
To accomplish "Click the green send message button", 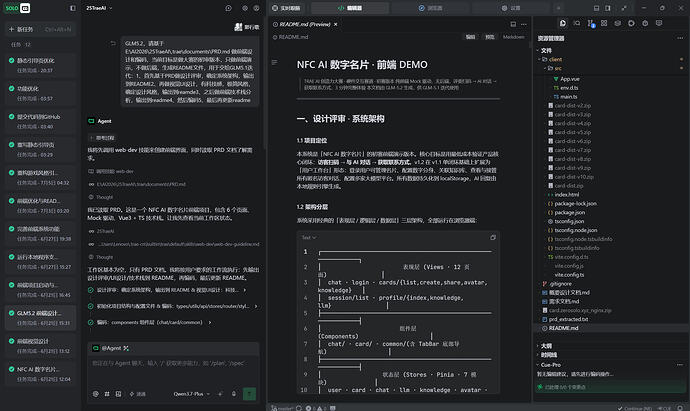I will [250, 394].
